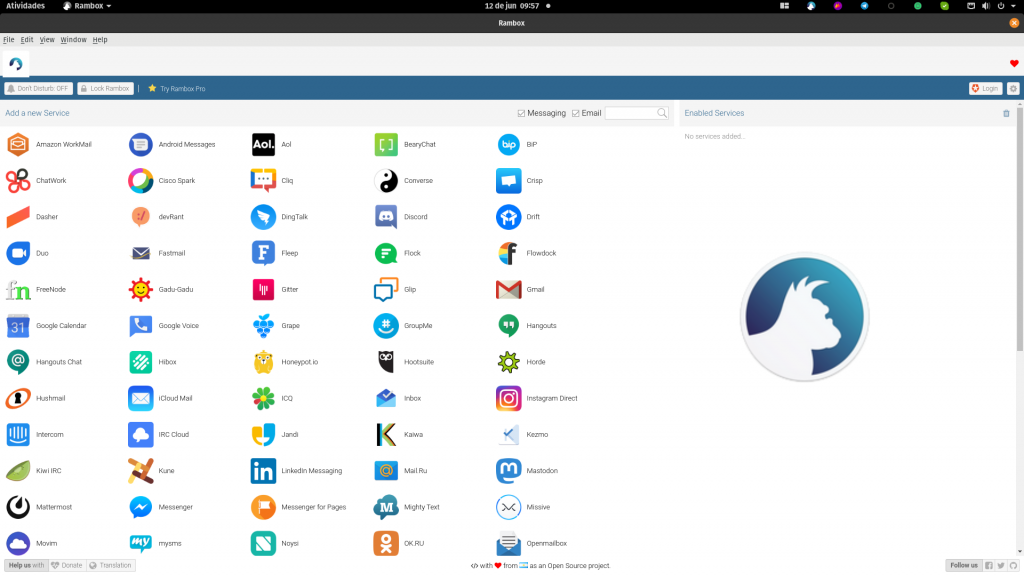Open Rambox Facebook page icon
Image resolution: width=1024 pixels, height=575 pixels.
(989, 565)
